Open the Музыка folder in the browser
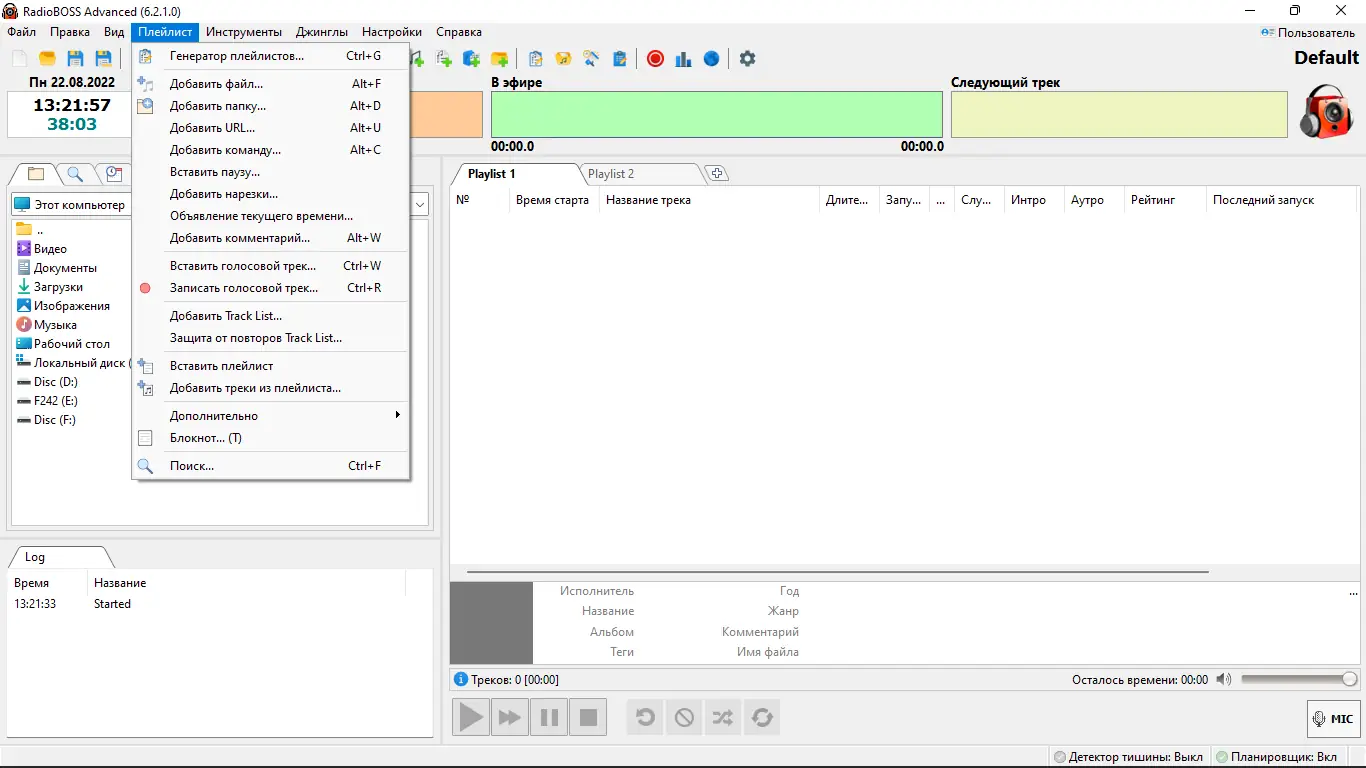This screenshot has height=768, width=1366. coord(47,325)
